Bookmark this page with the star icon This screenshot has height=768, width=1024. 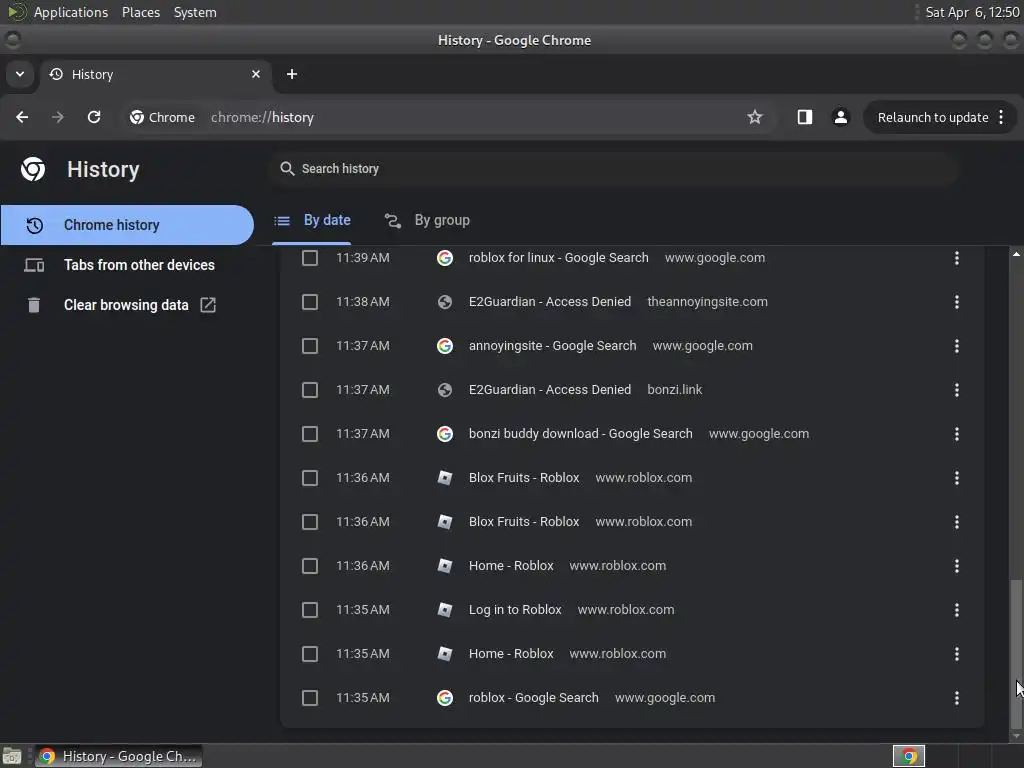pos(755,117)
